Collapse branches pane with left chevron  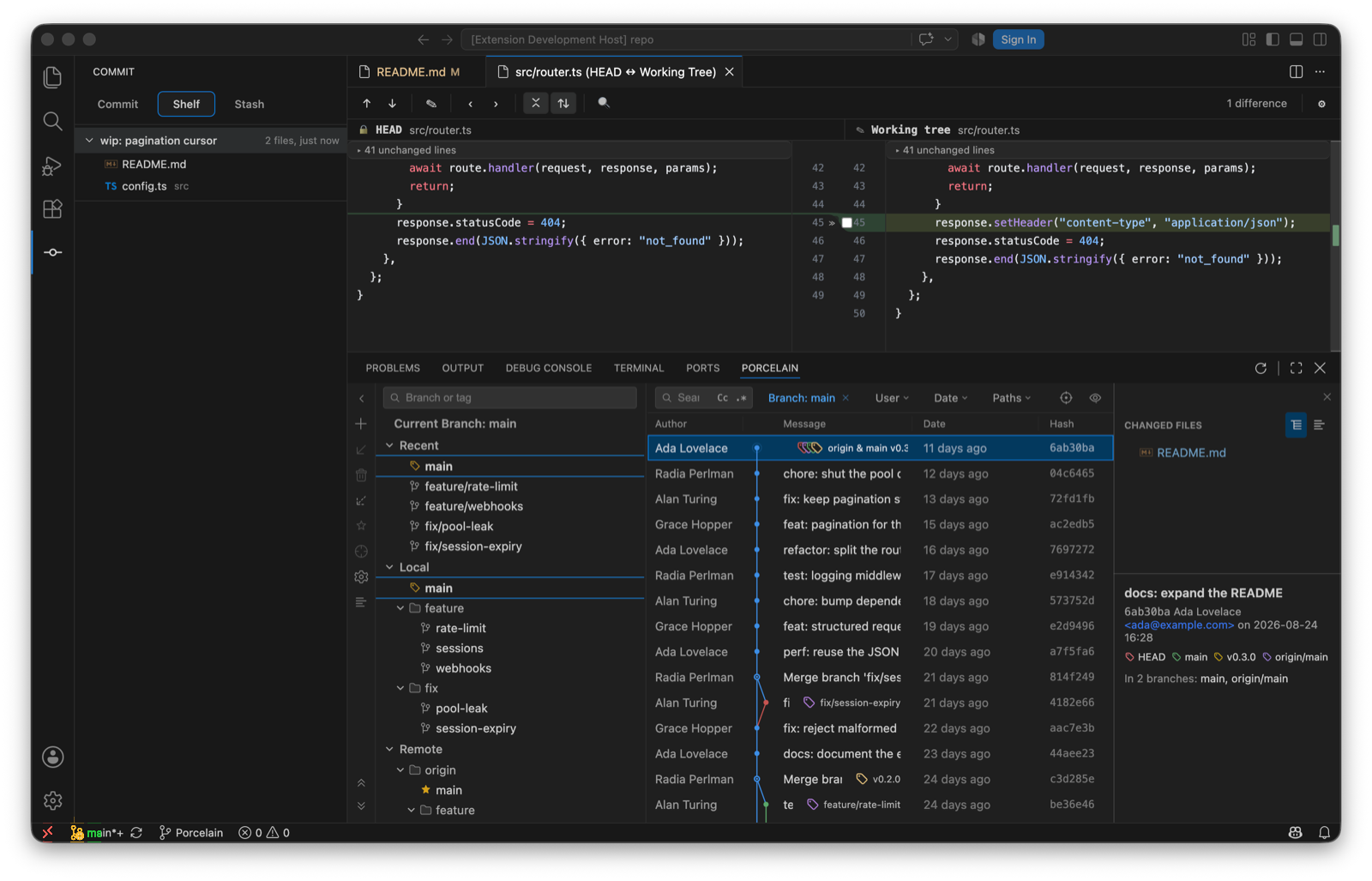click(x=361, y=398)
